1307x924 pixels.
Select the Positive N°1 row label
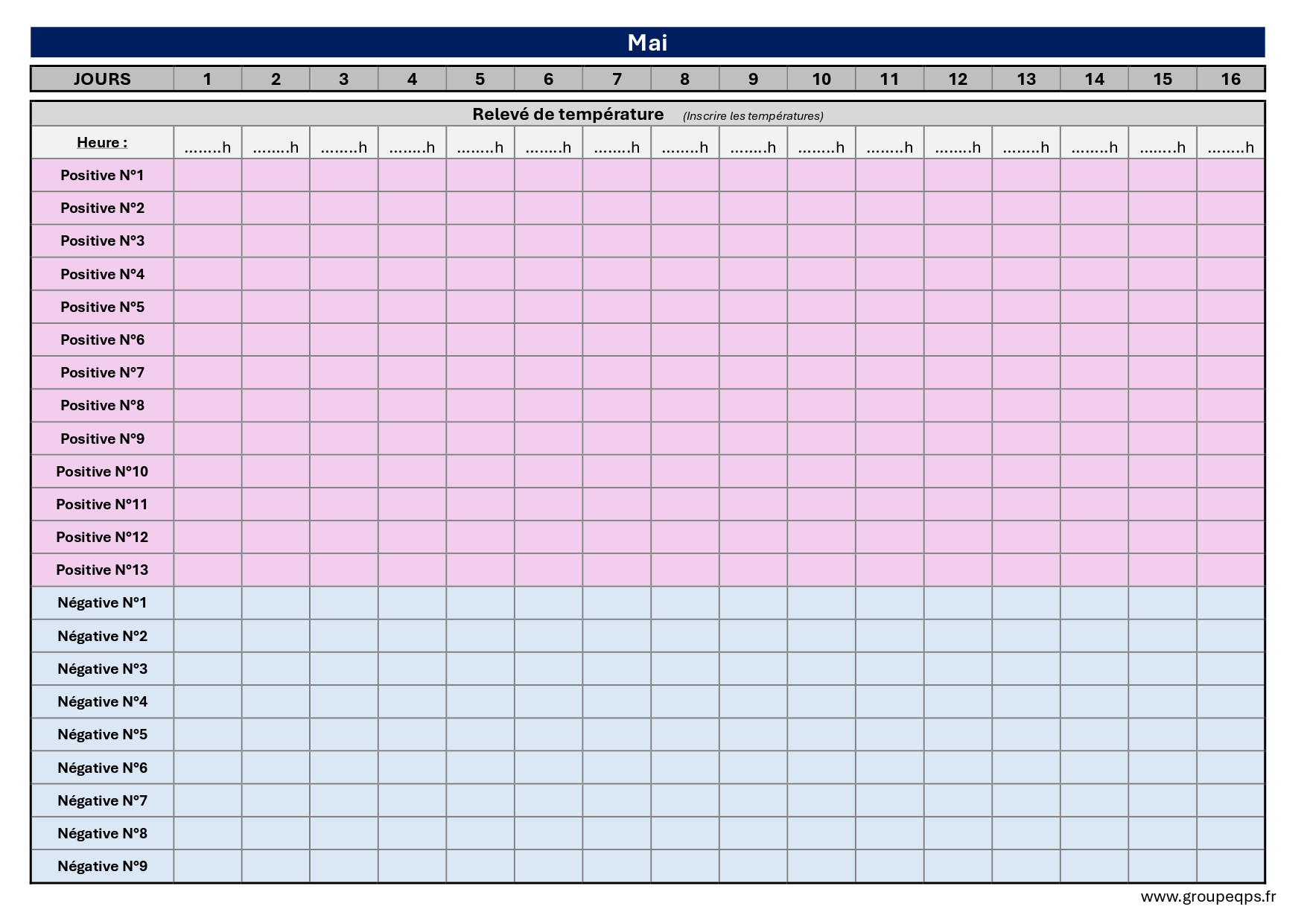point(102,176)
